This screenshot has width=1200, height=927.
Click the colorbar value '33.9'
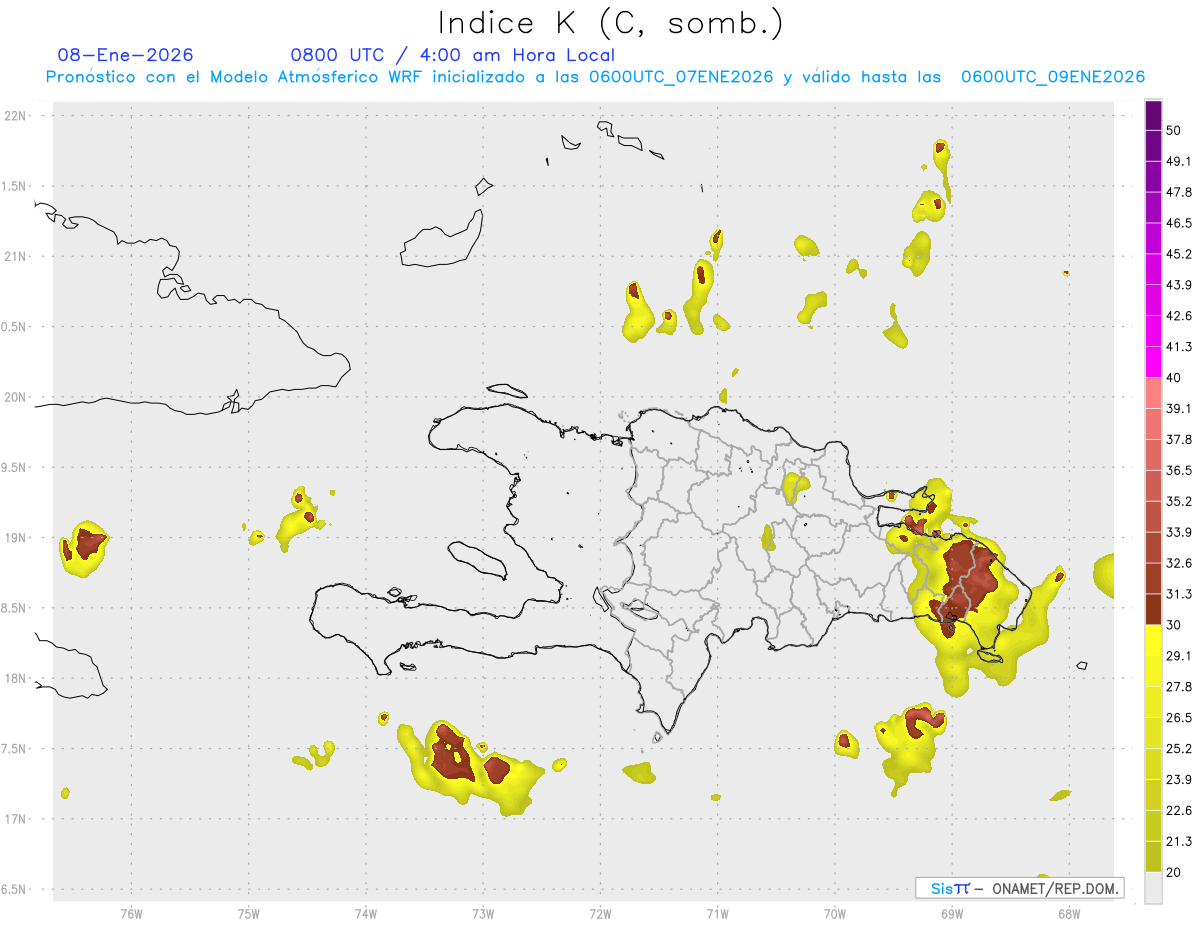point(1179,532)
